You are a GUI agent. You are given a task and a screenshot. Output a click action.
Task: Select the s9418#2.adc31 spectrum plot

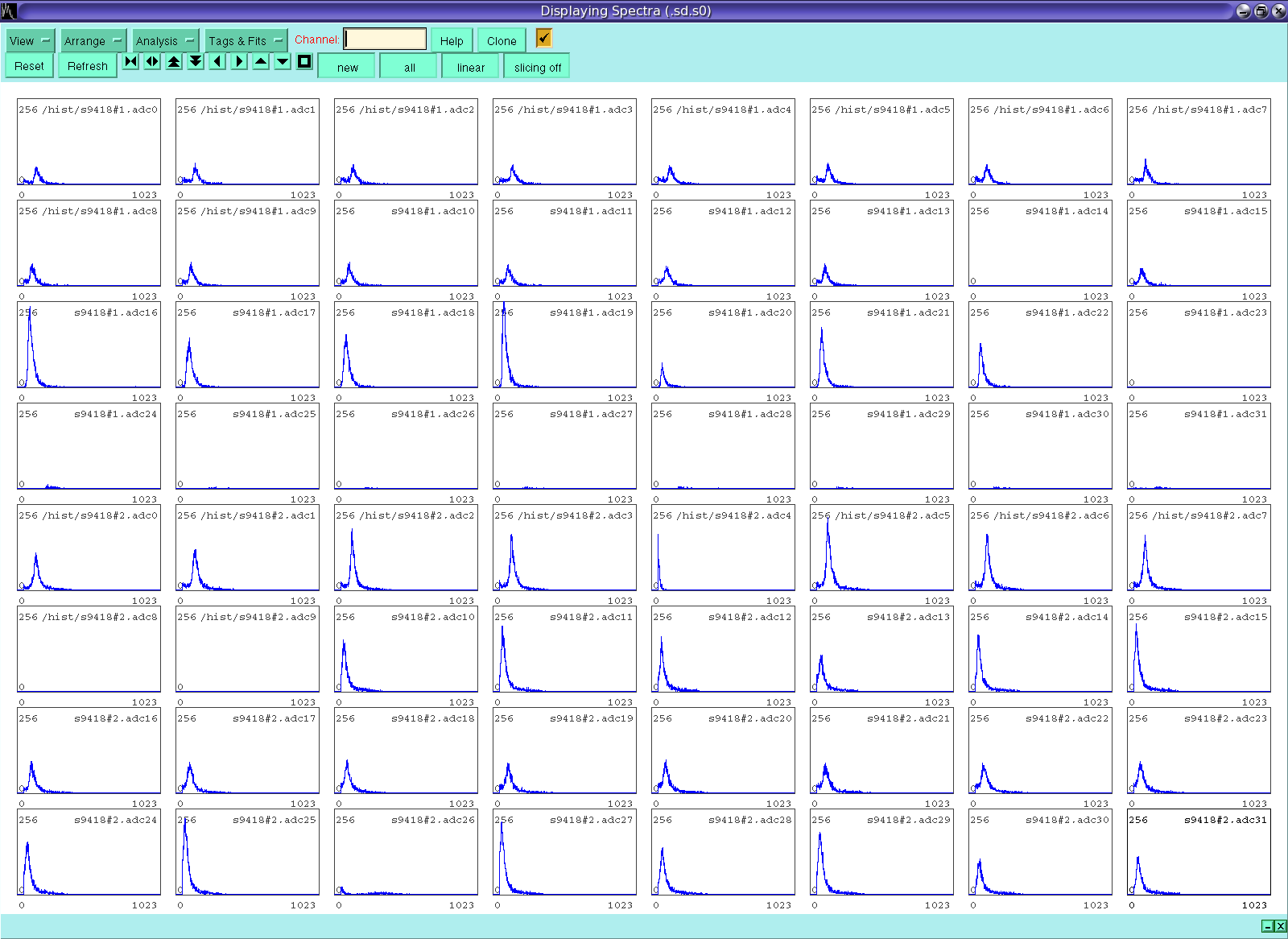coord(1199,855)
